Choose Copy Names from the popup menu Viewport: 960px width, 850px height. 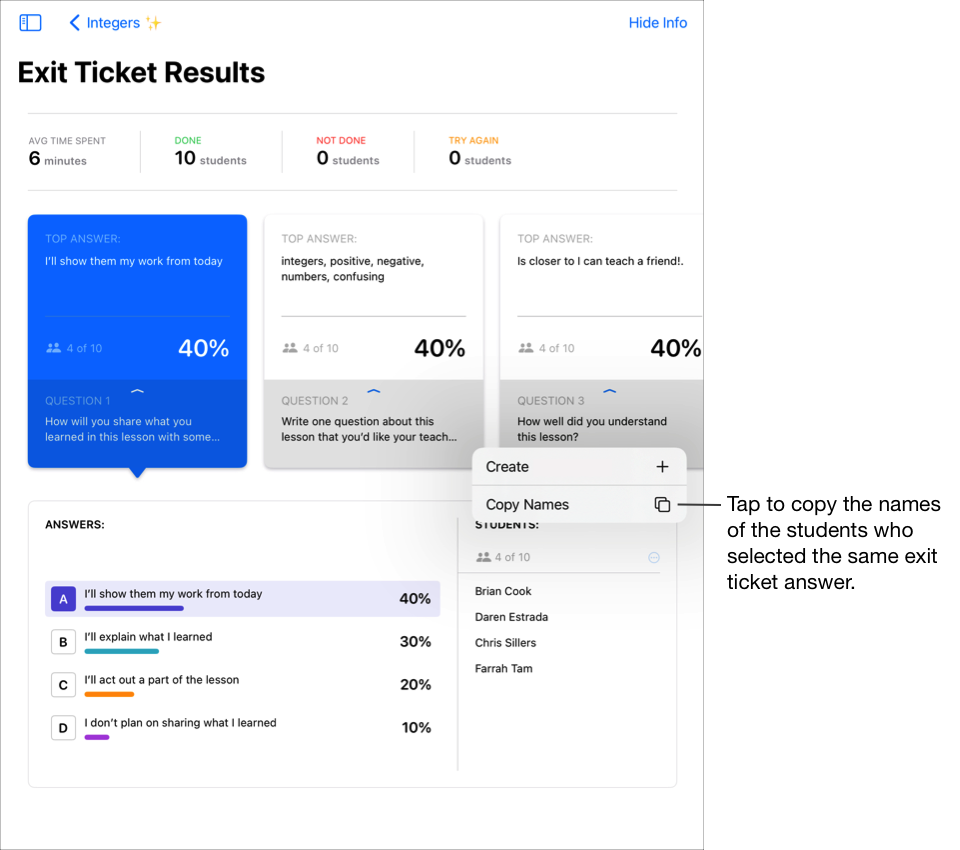tap(527, 505)
